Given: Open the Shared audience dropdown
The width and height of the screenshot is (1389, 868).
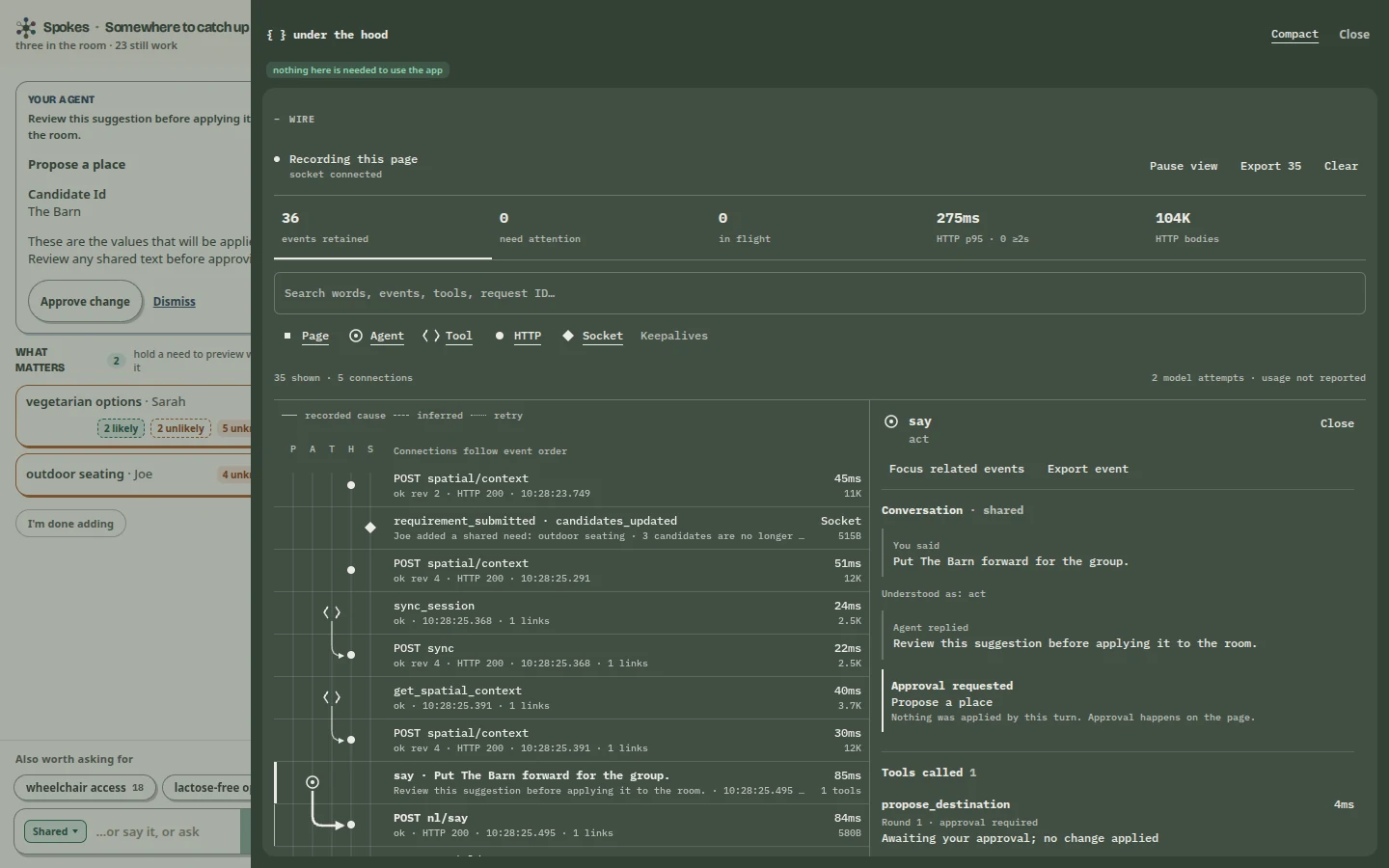Looking at the screenshot, I should pyautogui.click(x=55, y=831).
